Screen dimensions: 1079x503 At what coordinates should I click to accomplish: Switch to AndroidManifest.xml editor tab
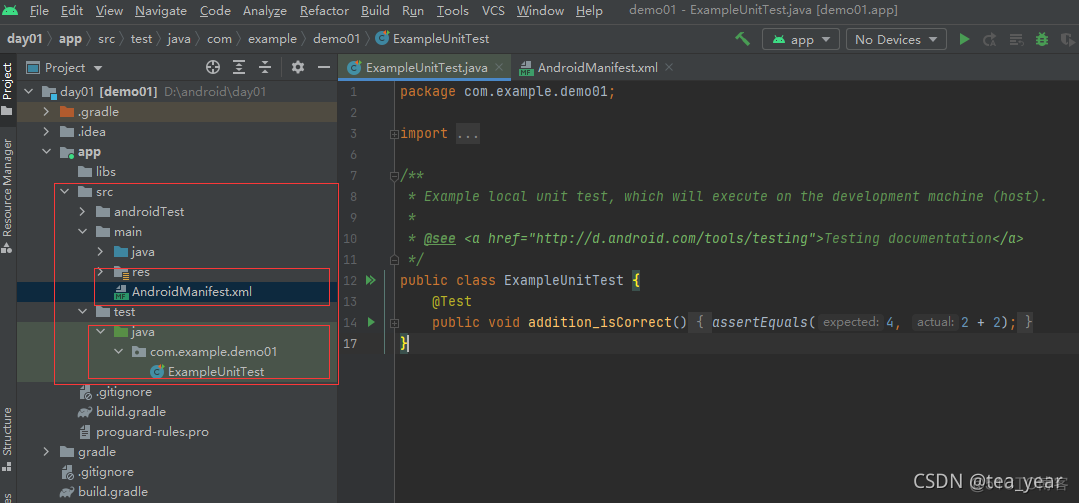click(x=597, y=67)
